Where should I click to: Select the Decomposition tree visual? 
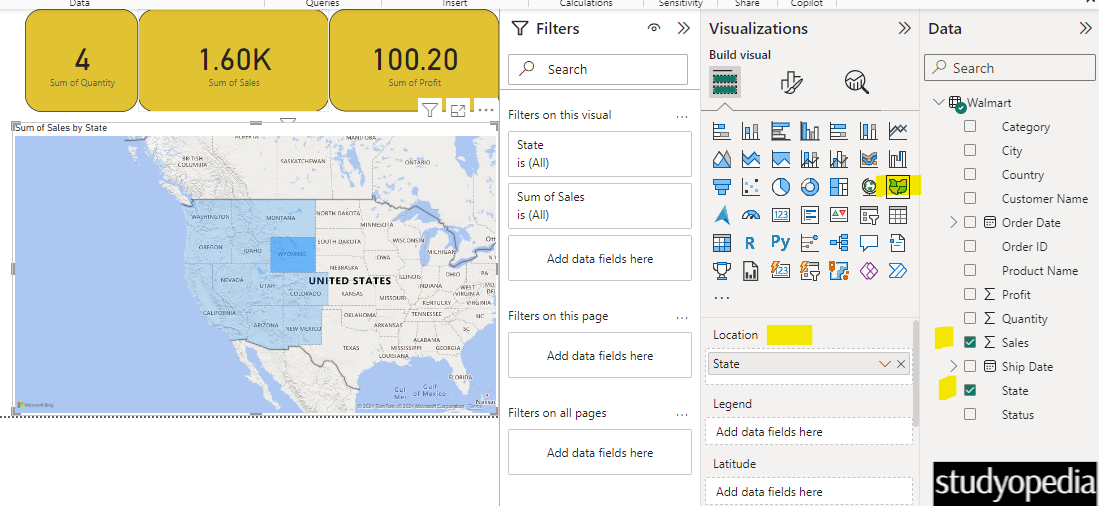pyautogui.click(x=839, y=242)
